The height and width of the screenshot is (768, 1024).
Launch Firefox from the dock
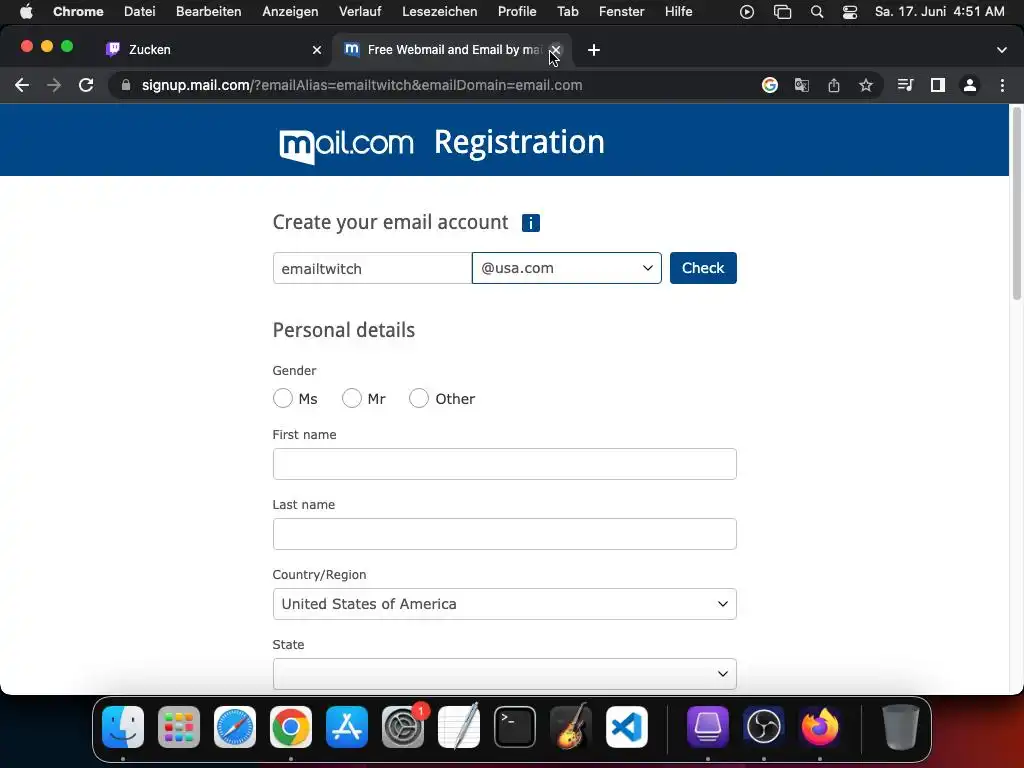(820, 727)
